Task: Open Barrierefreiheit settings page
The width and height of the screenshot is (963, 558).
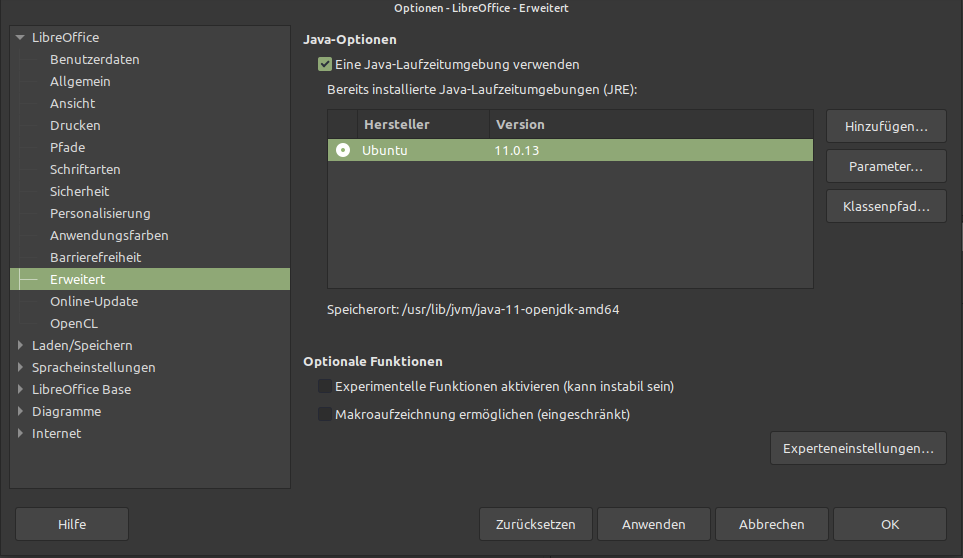Action: (x=95, y=257)
